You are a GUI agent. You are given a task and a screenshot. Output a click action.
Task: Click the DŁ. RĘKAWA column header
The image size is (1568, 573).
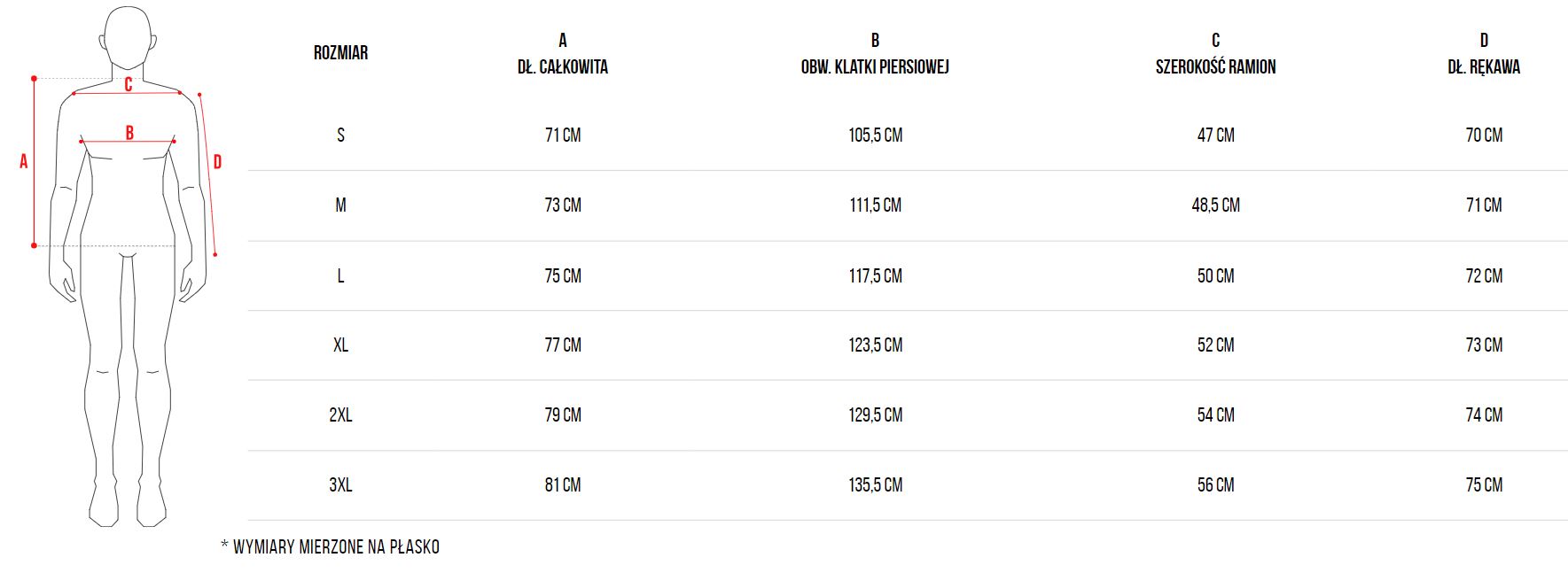click(1483, 66)
